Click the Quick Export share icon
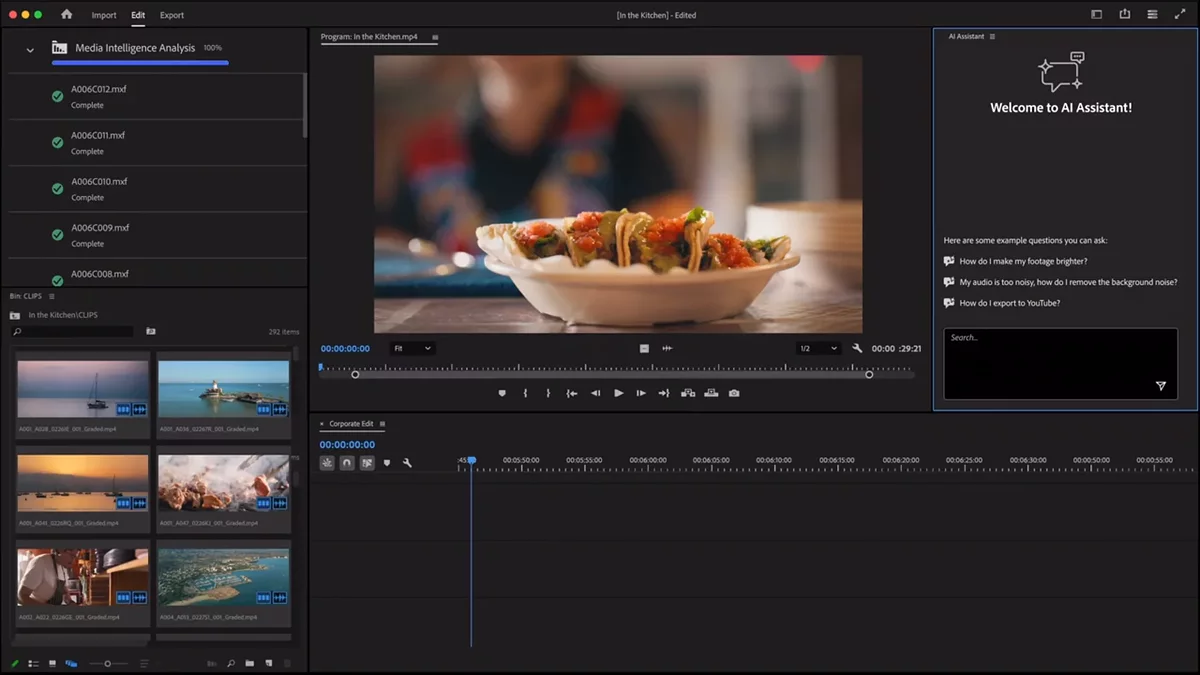The width and height of the screenshot is (1200, 675). [x=1124, y=15]
